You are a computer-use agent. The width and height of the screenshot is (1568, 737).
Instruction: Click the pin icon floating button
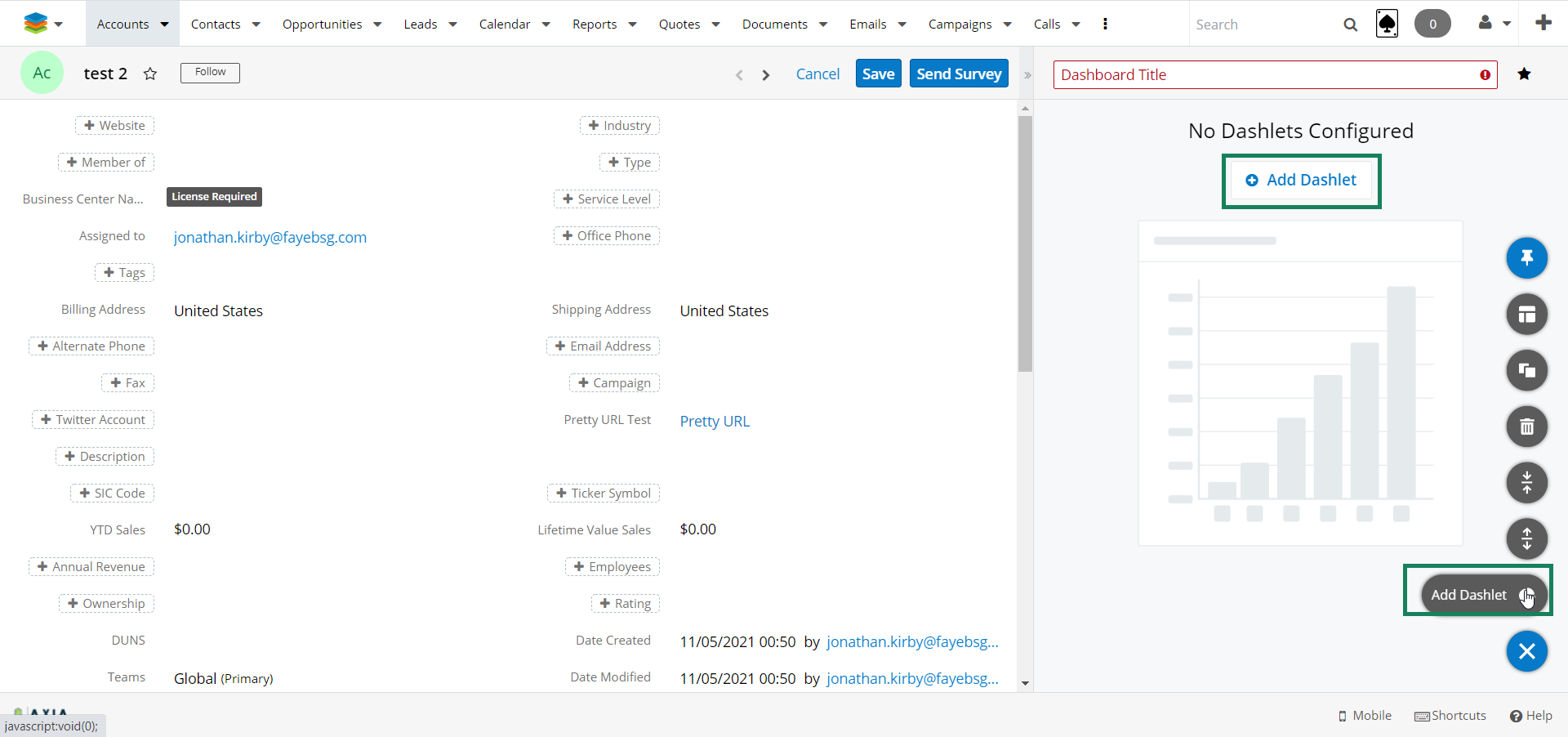pos(1526,258)
